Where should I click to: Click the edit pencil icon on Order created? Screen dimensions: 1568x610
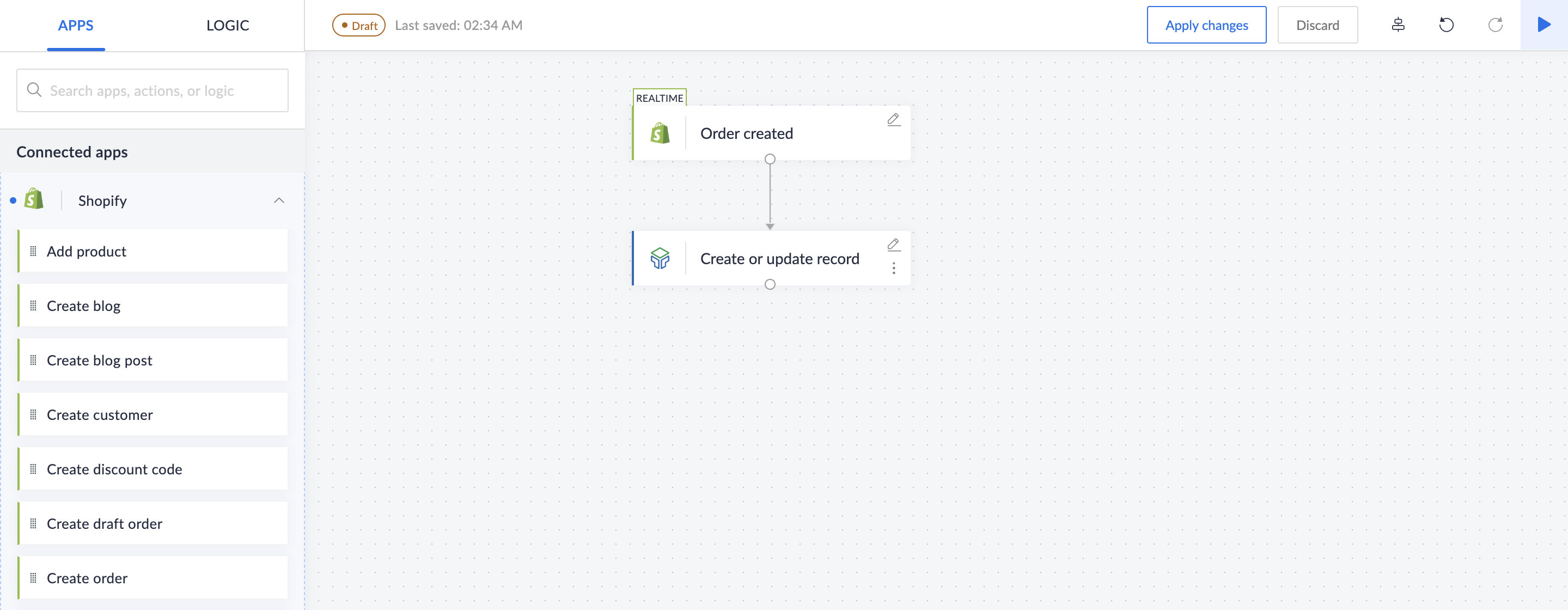[893, 119]
